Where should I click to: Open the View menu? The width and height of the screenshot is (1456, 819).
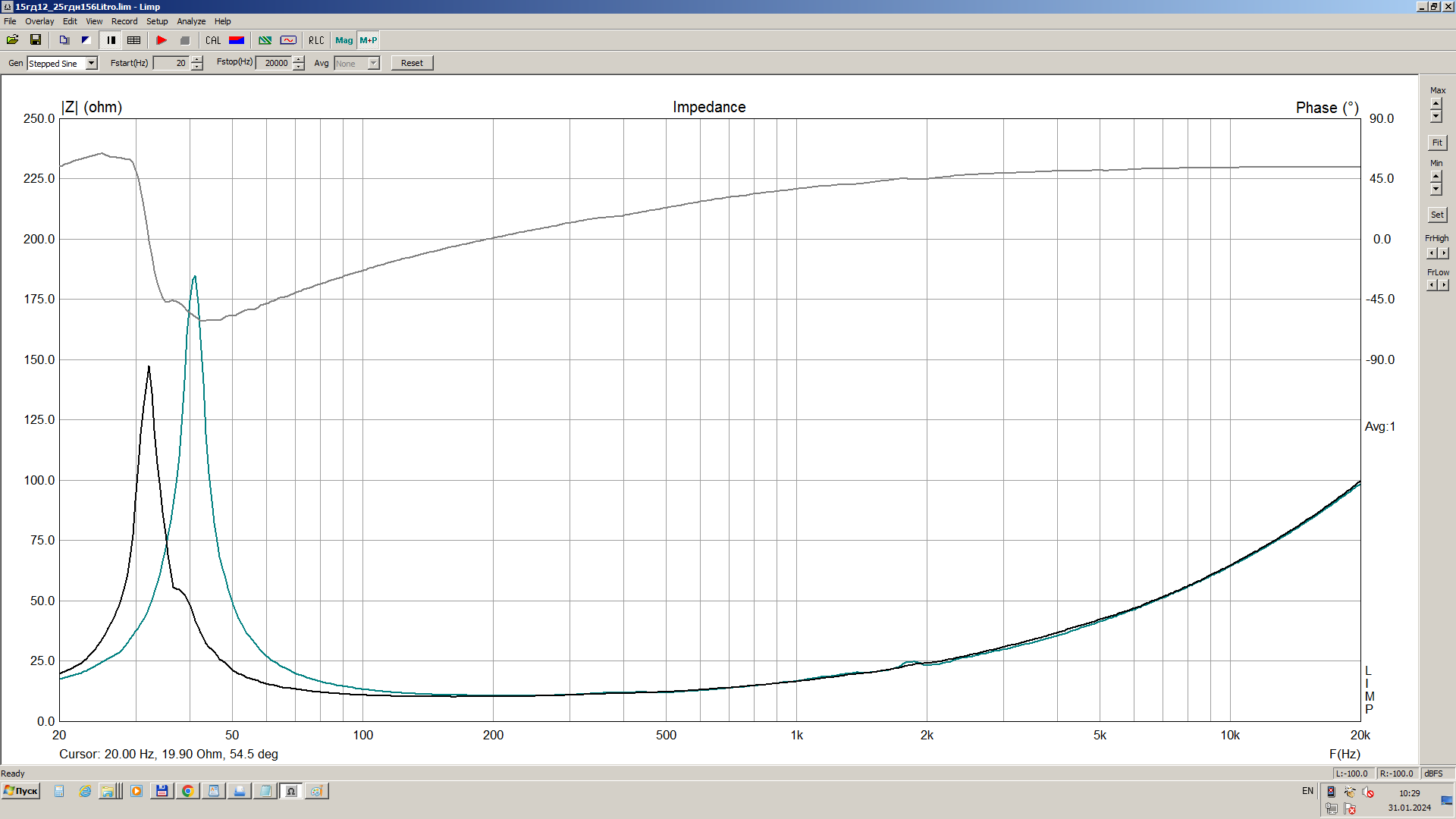point(94,21)
